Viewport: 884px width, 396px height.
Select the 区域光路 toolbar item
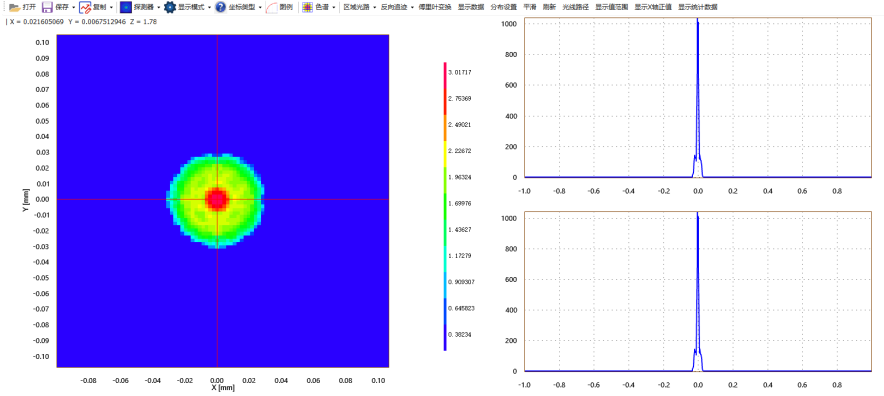(356, 7)
